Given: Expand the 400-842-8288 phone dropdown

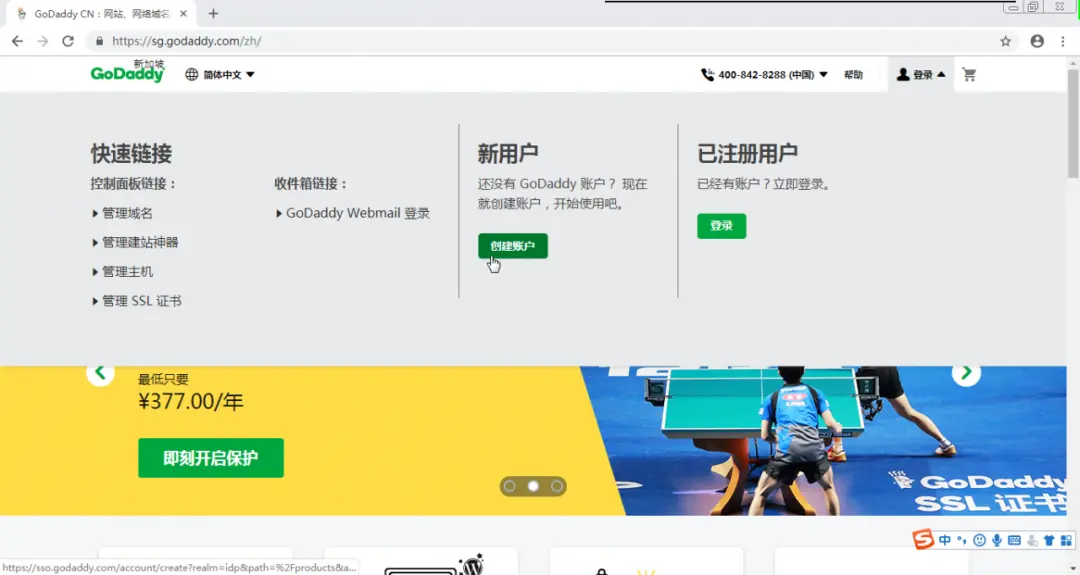Looking at the screenshot, I should [x=773, y=74].
